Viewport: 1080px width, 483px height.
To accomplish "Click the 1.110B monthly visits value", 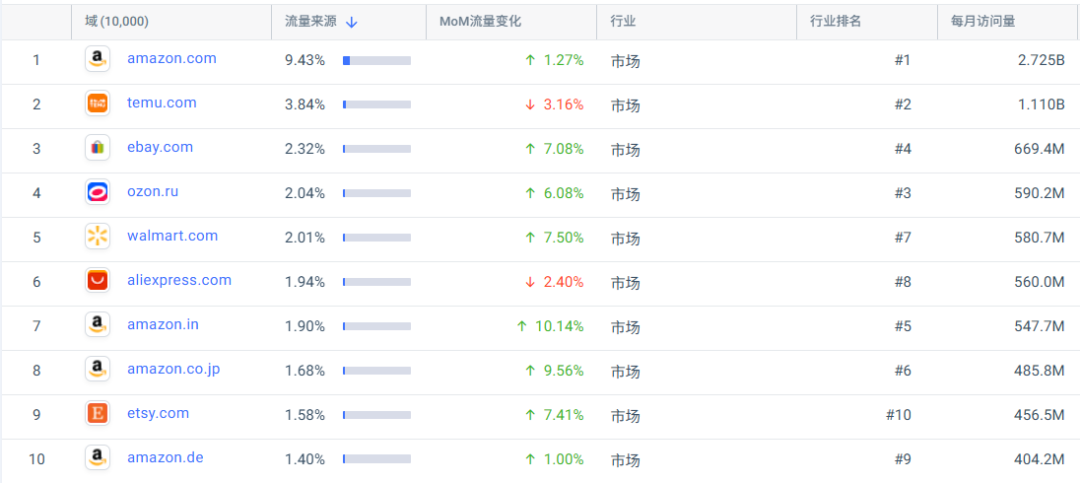I will click(1041, 105).
